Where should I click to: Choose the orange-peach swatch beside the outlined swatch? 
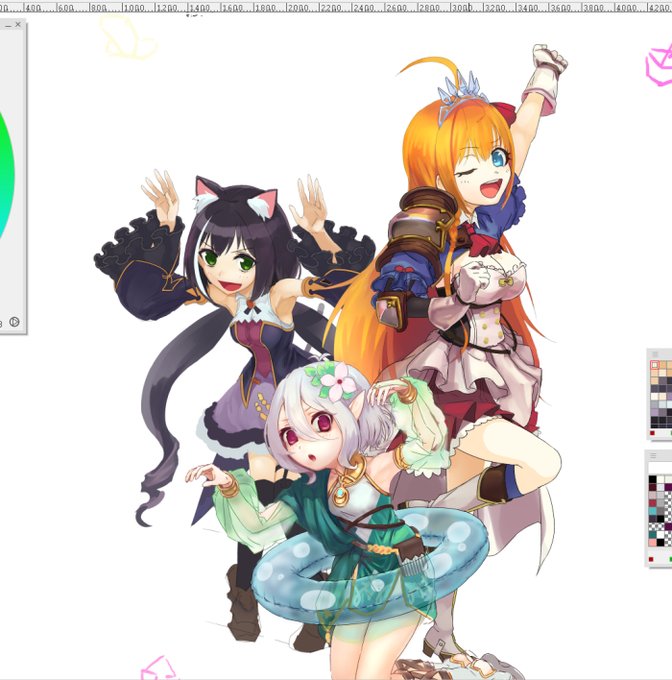tap(662, 365)
